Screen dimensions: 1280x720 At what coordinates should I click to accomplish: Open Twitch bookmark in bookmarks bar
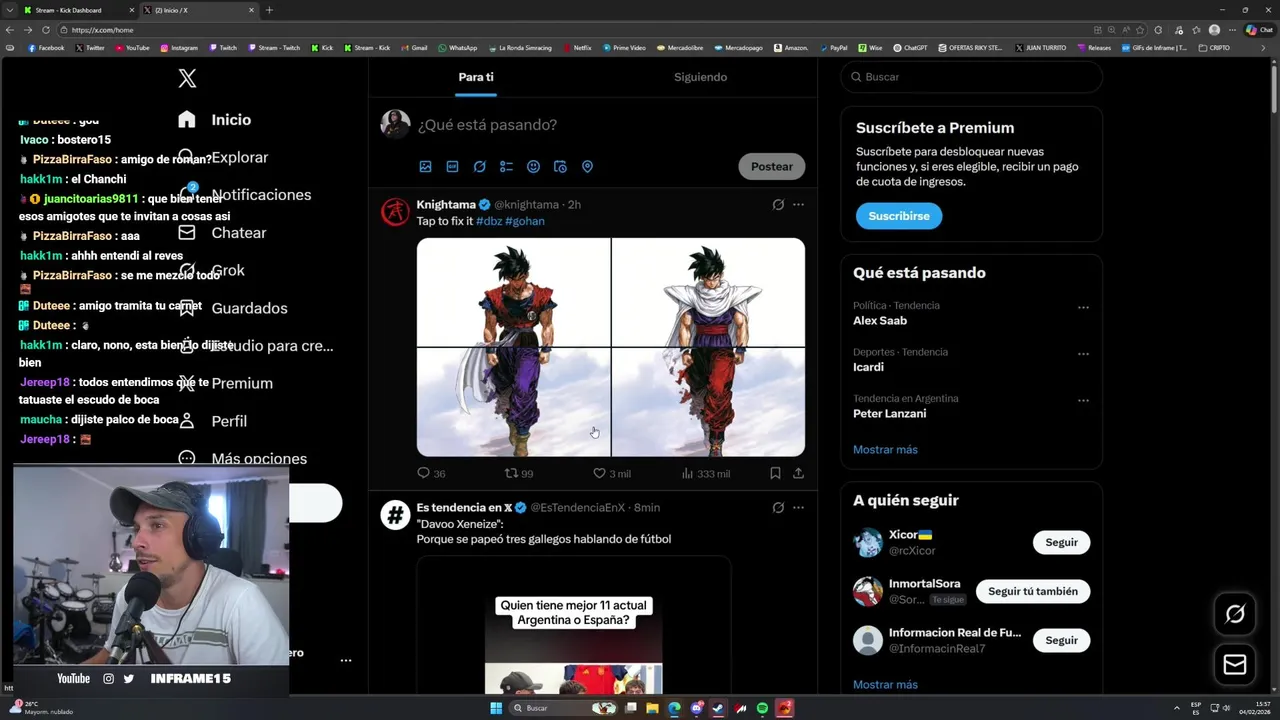tap(223, 48)
